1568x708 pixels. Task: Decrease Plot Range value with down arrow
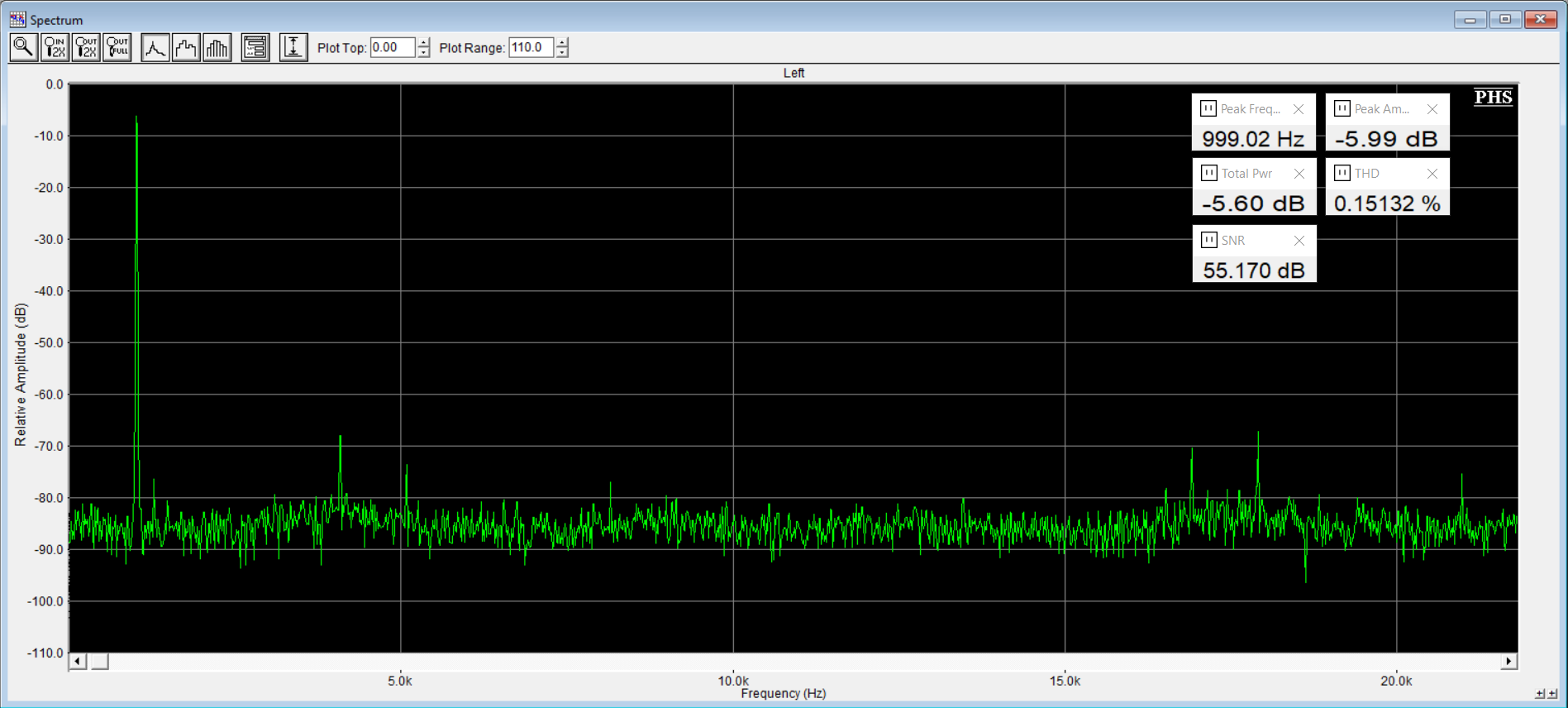point(562,53)
